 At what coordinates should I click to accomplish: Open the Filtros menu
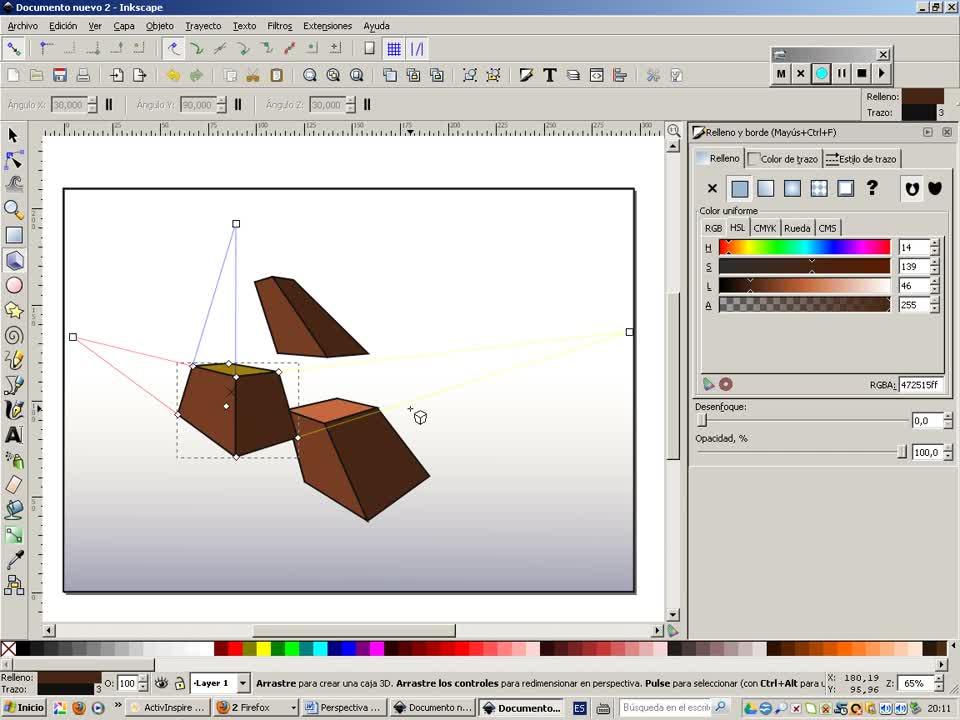tap(279, 26)
